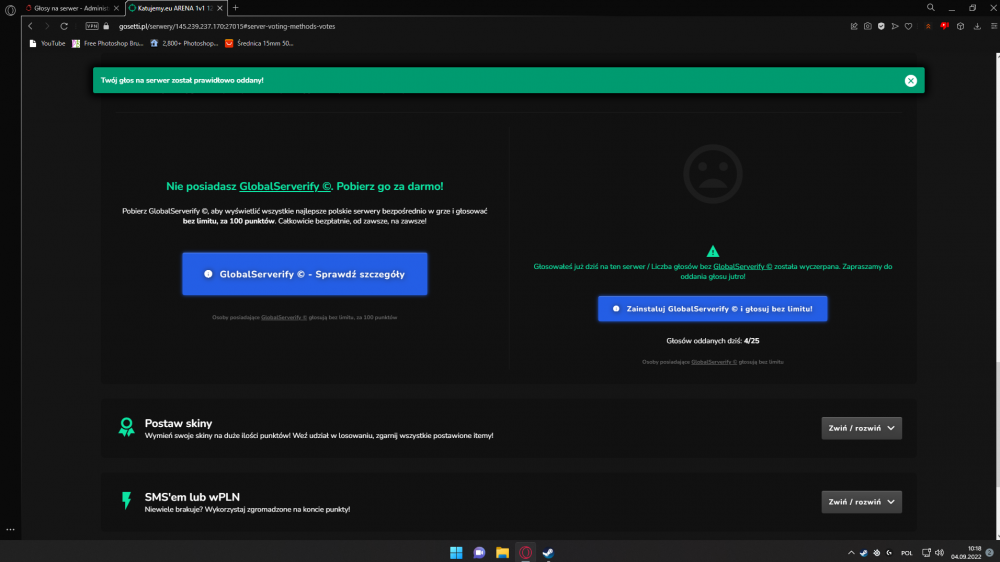Open the volume speaker tray icon
This screenshot has width=1000, height=562.
(939, 552)
